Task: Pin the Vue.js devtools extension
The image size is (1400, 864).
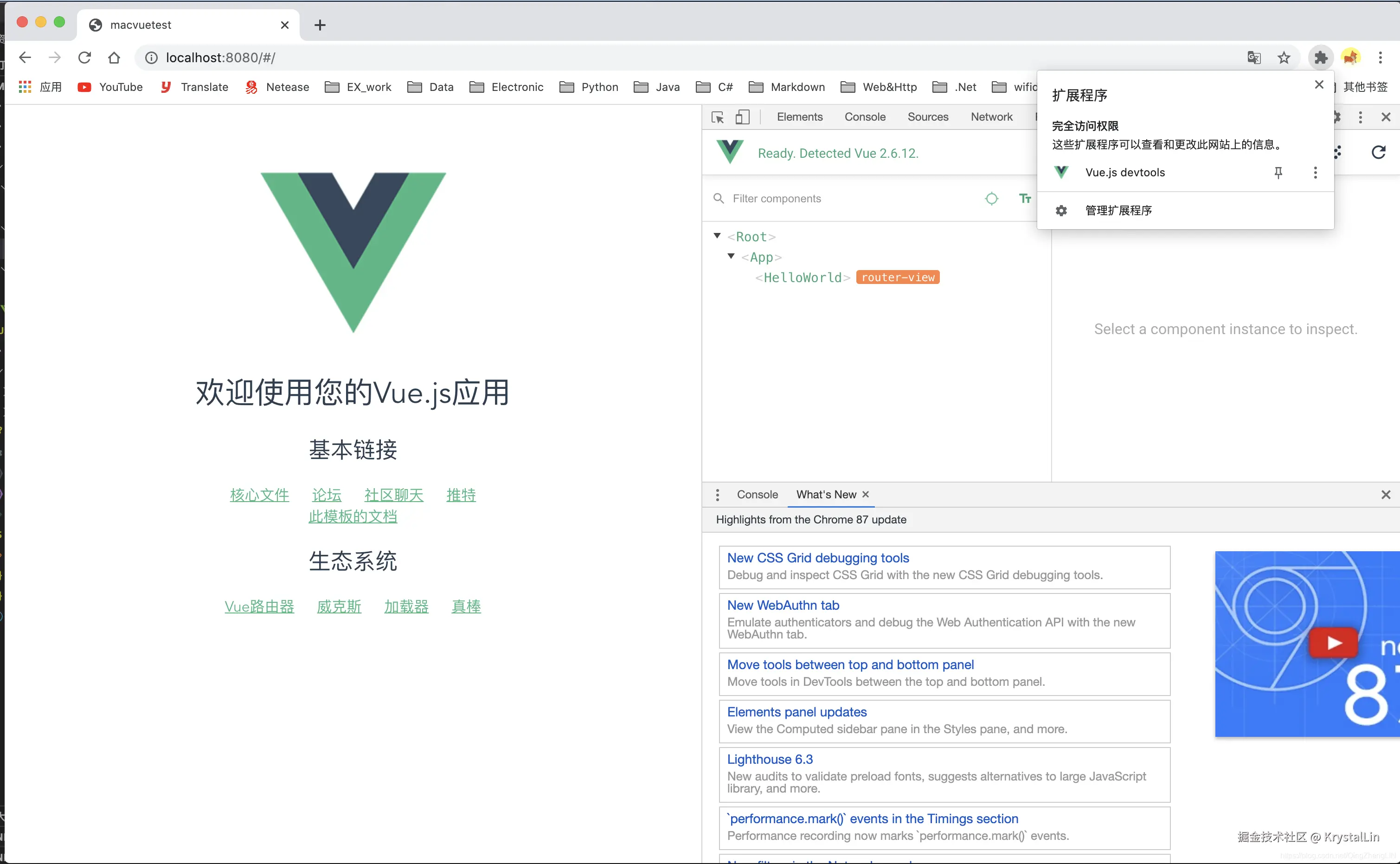Action: tap(1278, 173)
